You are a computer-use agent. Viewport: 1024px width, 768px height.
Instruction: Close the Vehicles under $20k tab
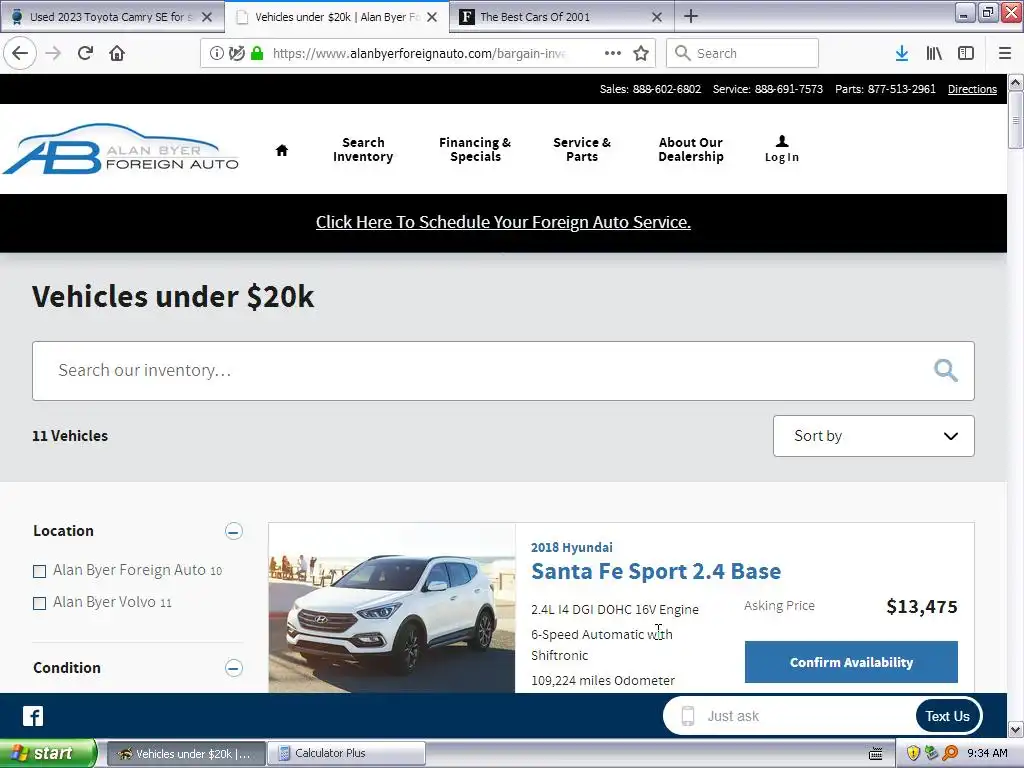432,17
